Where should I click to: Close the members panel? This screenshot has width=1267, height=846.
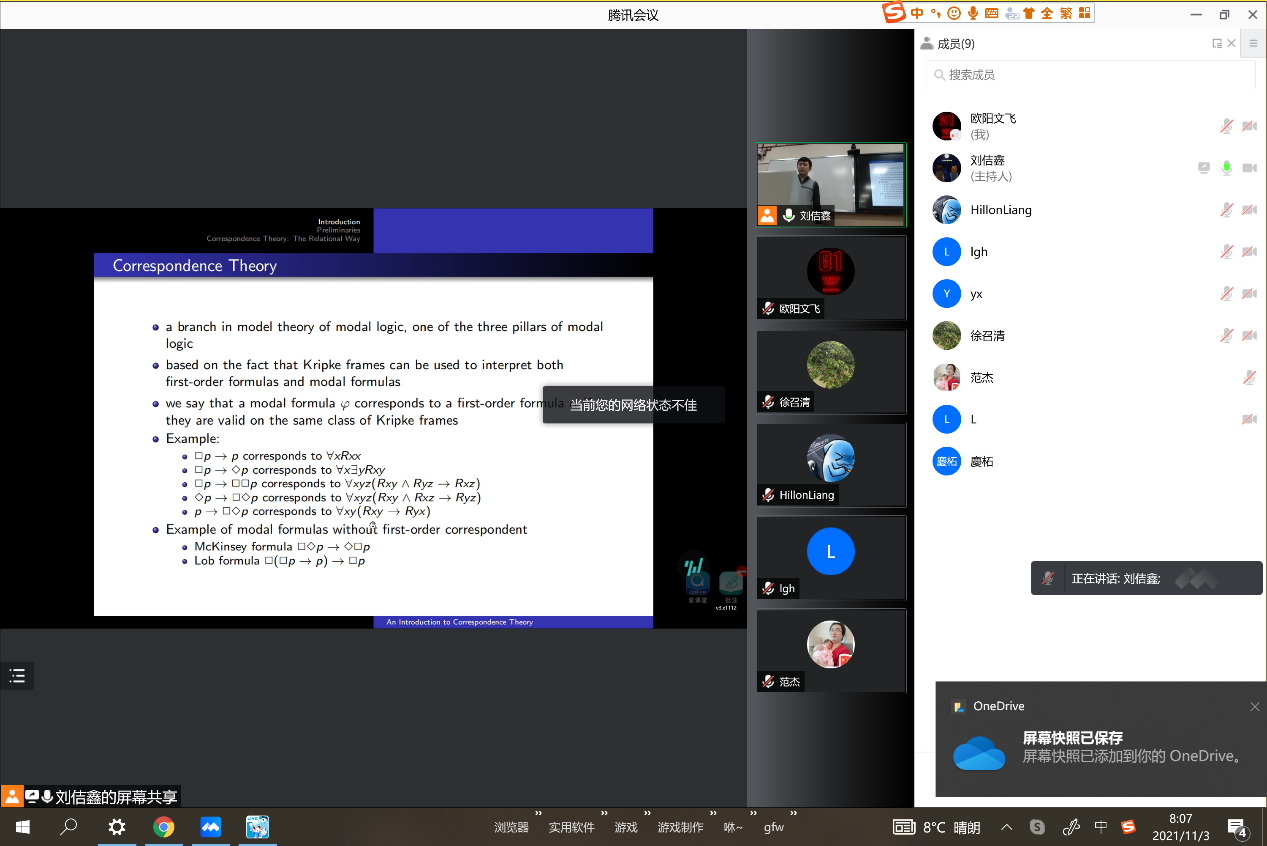pos(1232,44)
